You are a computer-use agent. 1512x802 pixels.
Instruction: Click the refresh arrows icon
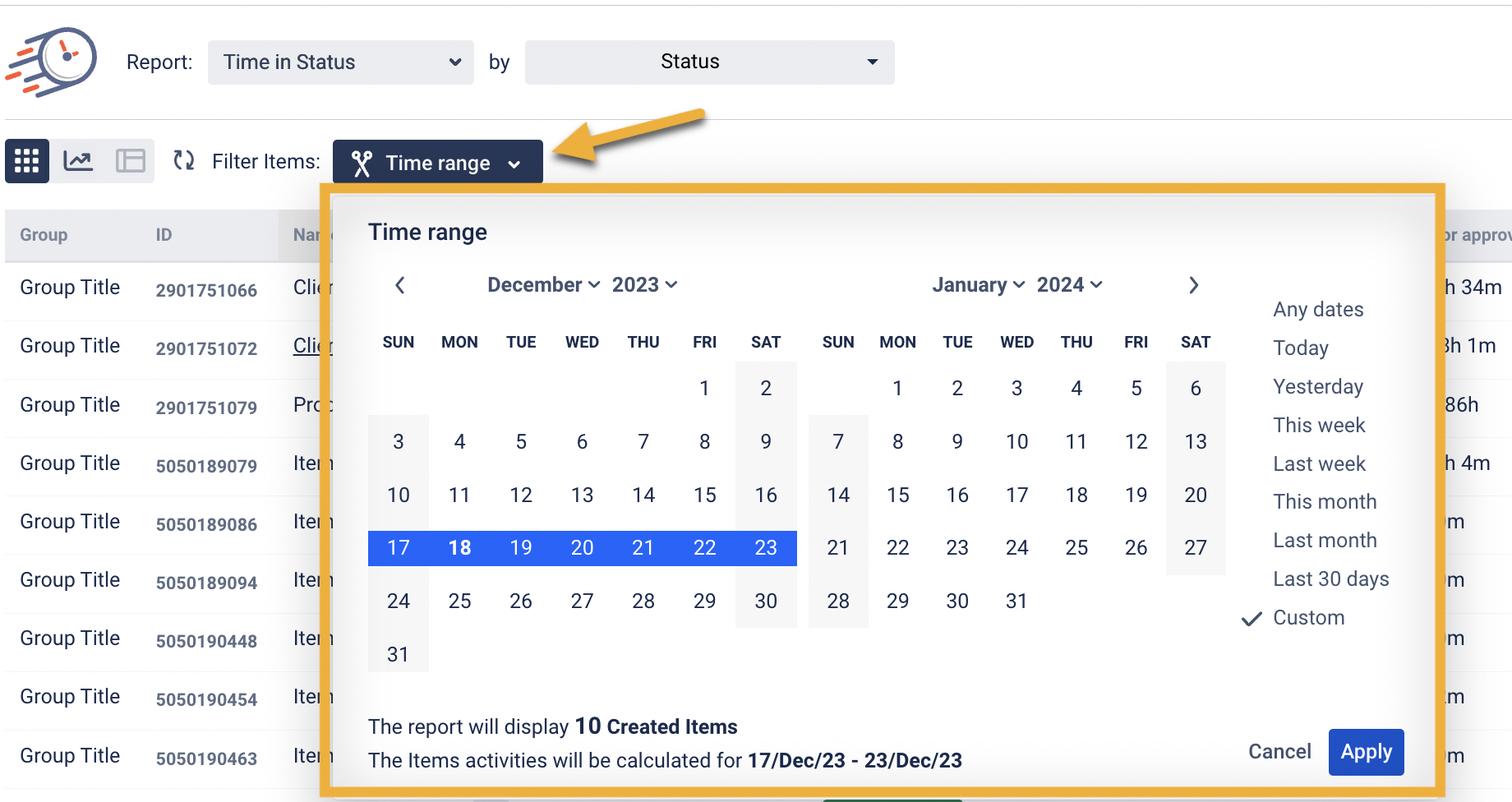184,161
